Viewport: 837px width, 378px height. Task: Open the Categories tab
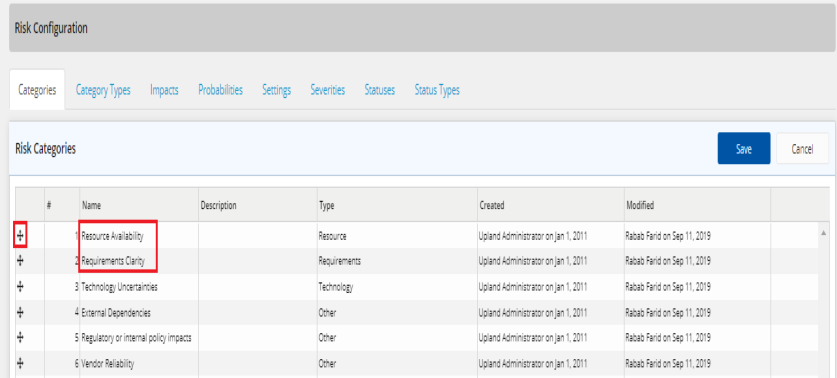37,90
